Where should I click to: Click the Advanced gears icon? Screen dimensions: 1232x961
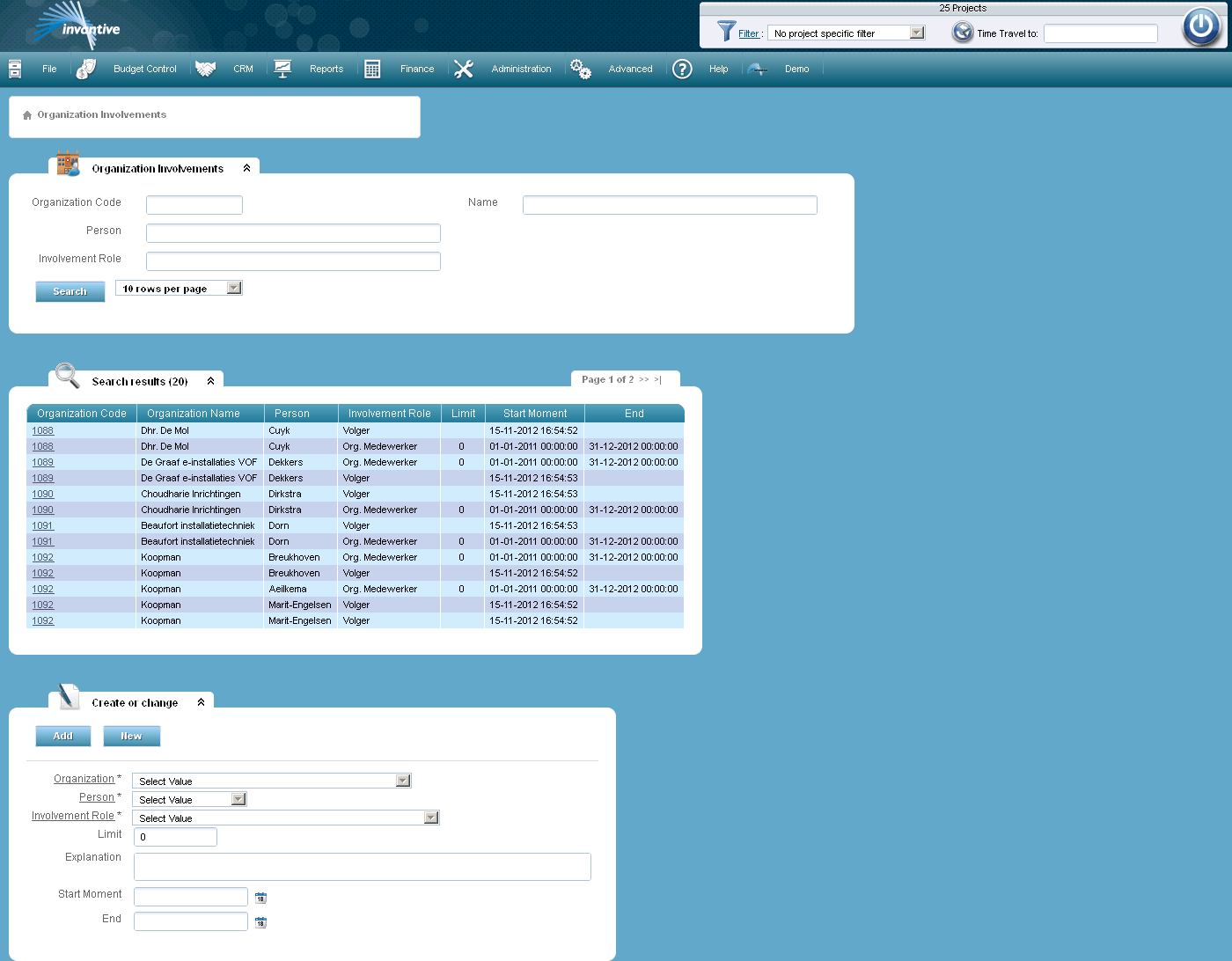(580, 68)
